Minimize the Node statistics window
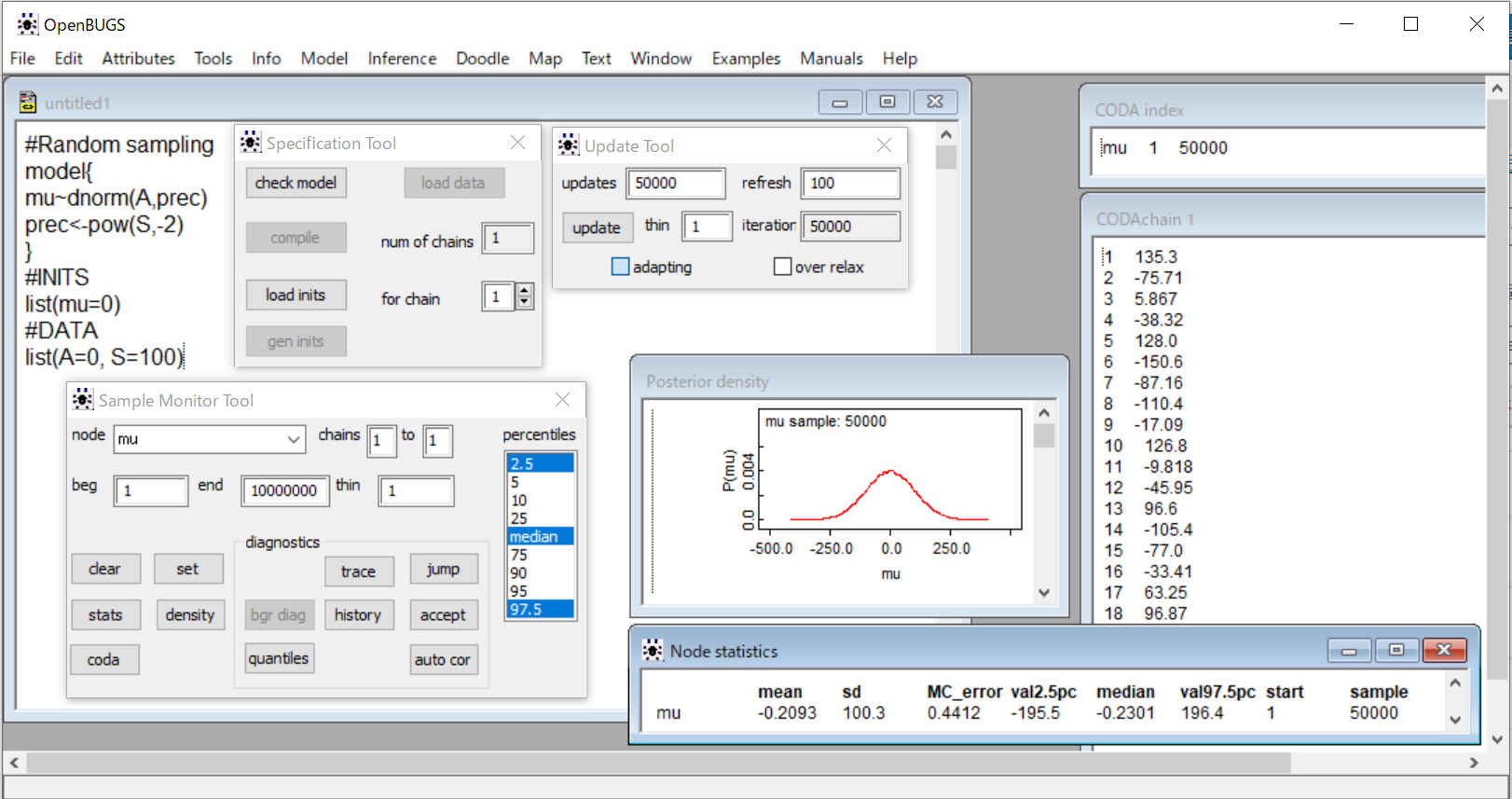Screen dimensions: 1512x799 [x=1349, y=650]
